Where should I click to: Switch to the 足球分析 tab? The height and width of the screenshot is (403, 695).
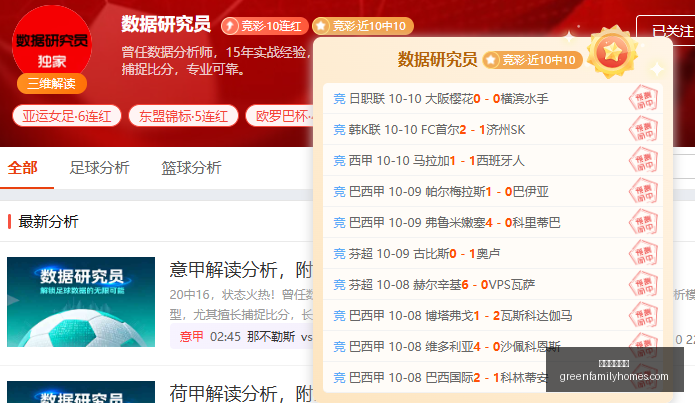click(x=99, y=168)
